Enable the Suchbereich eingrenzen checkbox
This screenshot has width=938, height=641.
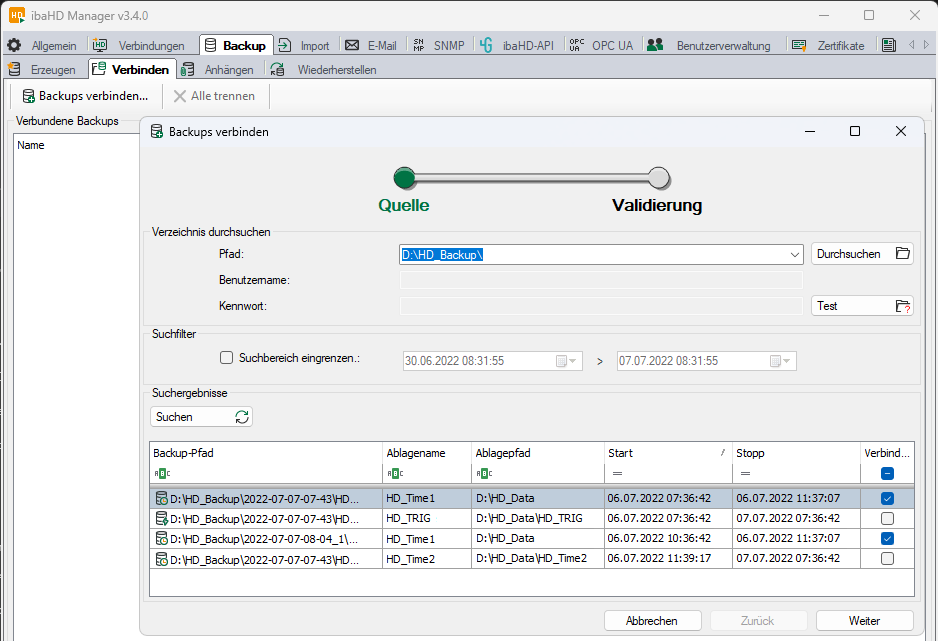point(226,357)
